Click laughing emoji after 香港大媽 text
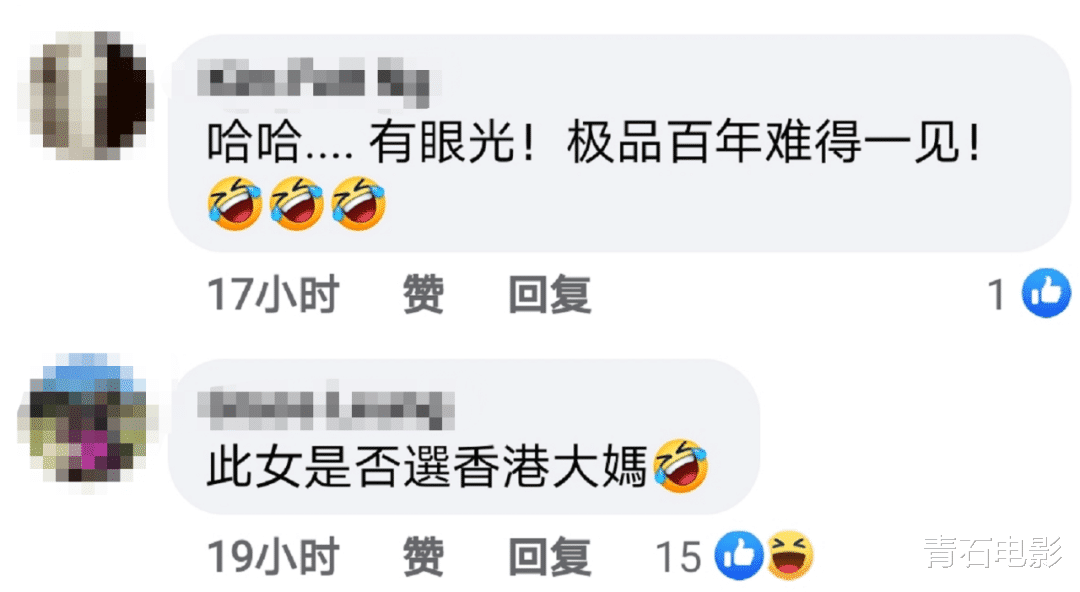The width and height of the screenshot is (1080, 592). click(x=681, y=465)
